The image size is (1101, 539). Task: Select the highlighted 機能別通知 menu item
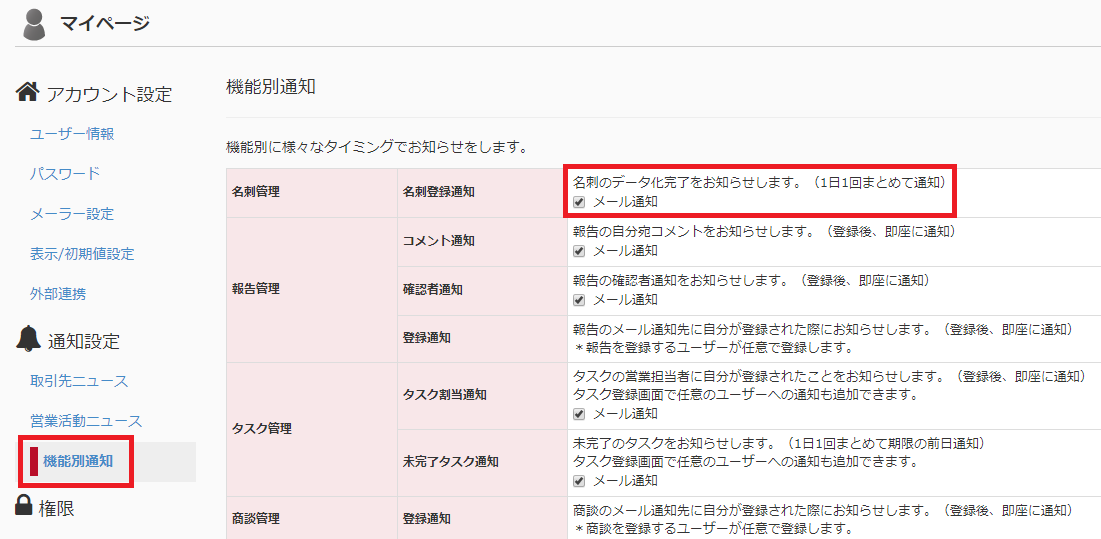tap(78, 461)
